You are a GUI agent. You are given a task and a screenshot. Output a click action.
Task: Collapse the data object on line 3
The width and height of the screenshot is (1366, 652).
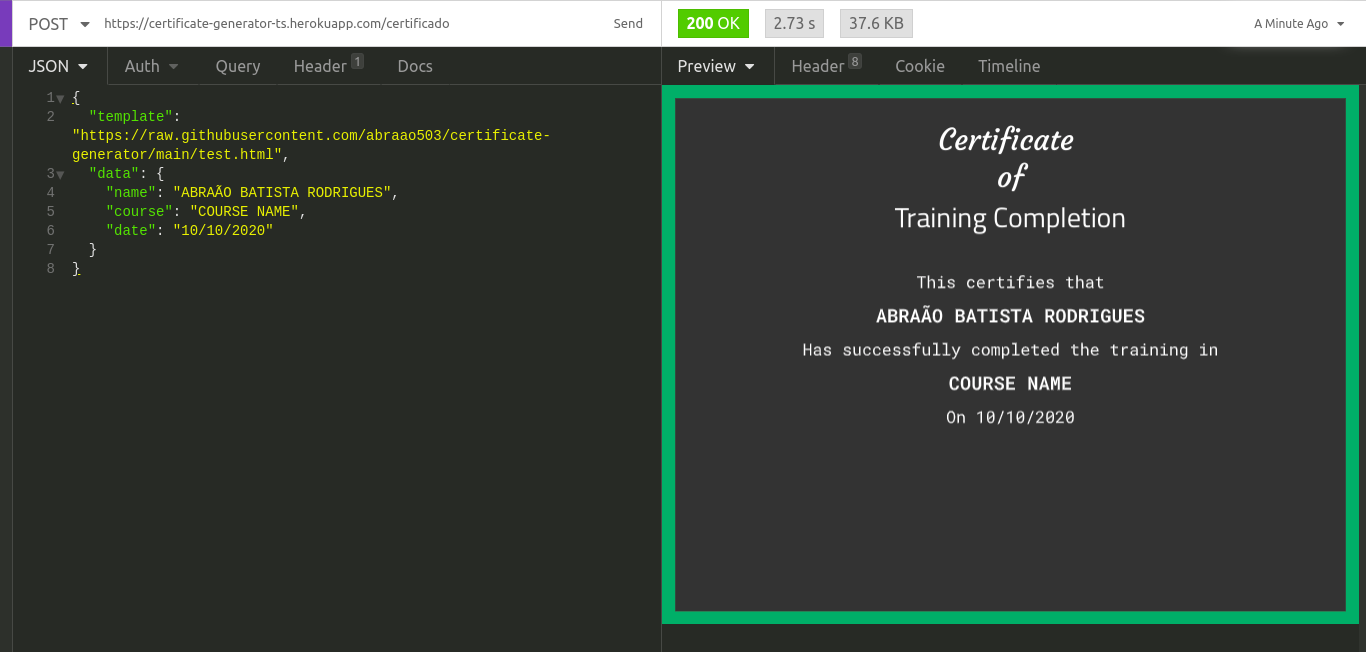tap(60, 172)
